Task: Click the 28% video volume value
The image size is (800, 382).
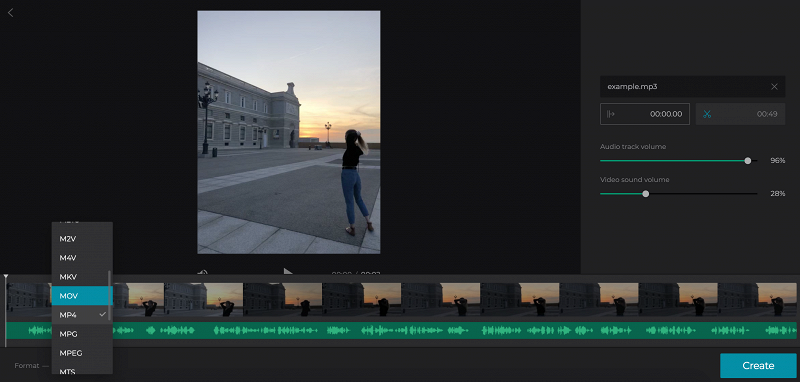Action: 778,194
